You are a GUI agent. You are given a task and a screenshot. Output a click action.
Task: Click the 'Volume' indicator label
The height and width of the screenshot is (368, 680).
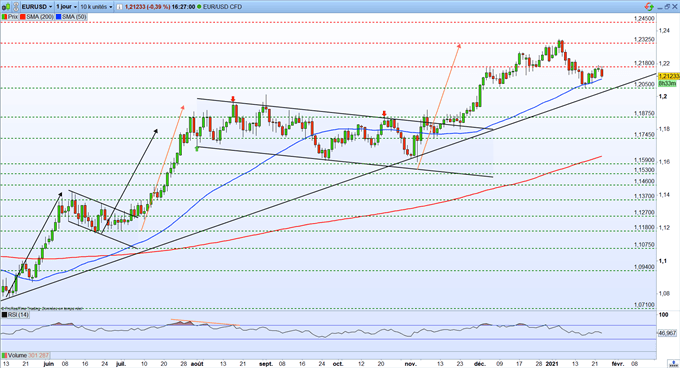point(18,355)
